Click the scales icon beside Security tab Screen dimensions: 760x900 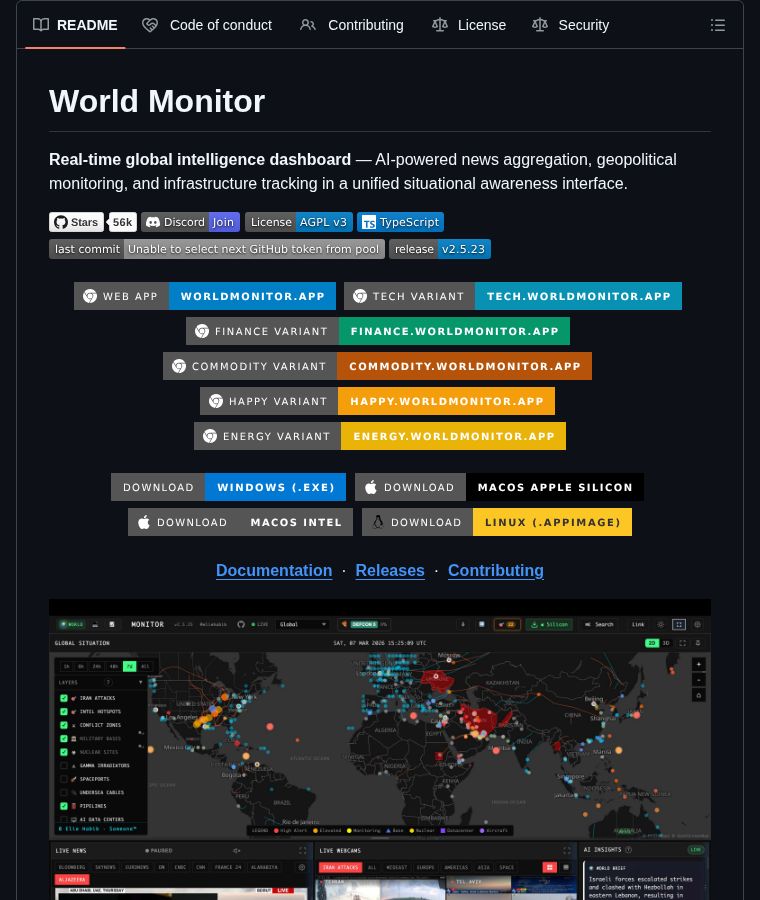540,25
